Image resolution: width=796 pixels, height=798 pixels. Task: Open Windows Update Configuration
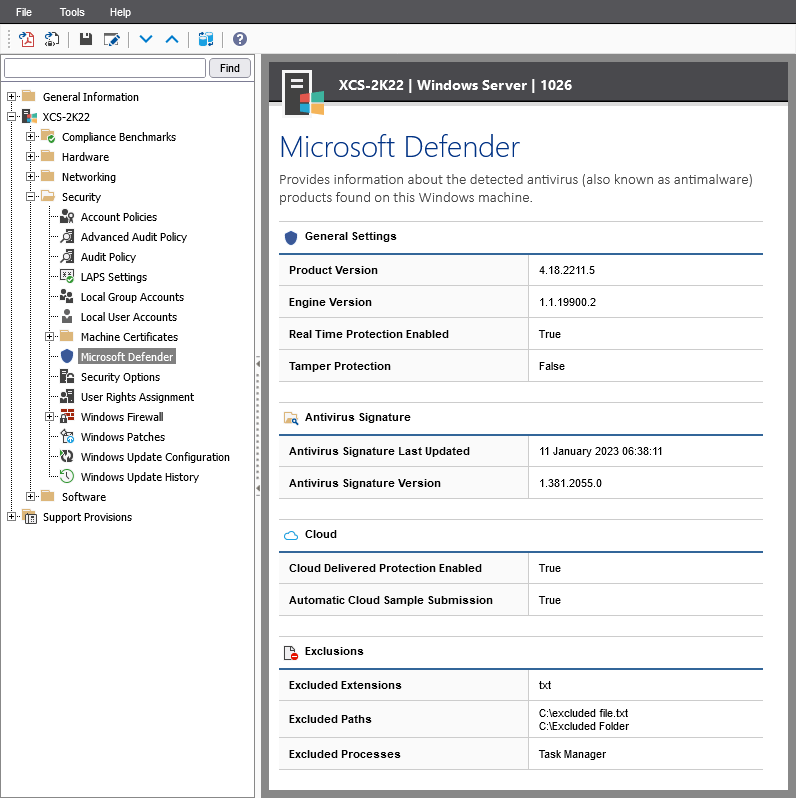tap(155, 457)
